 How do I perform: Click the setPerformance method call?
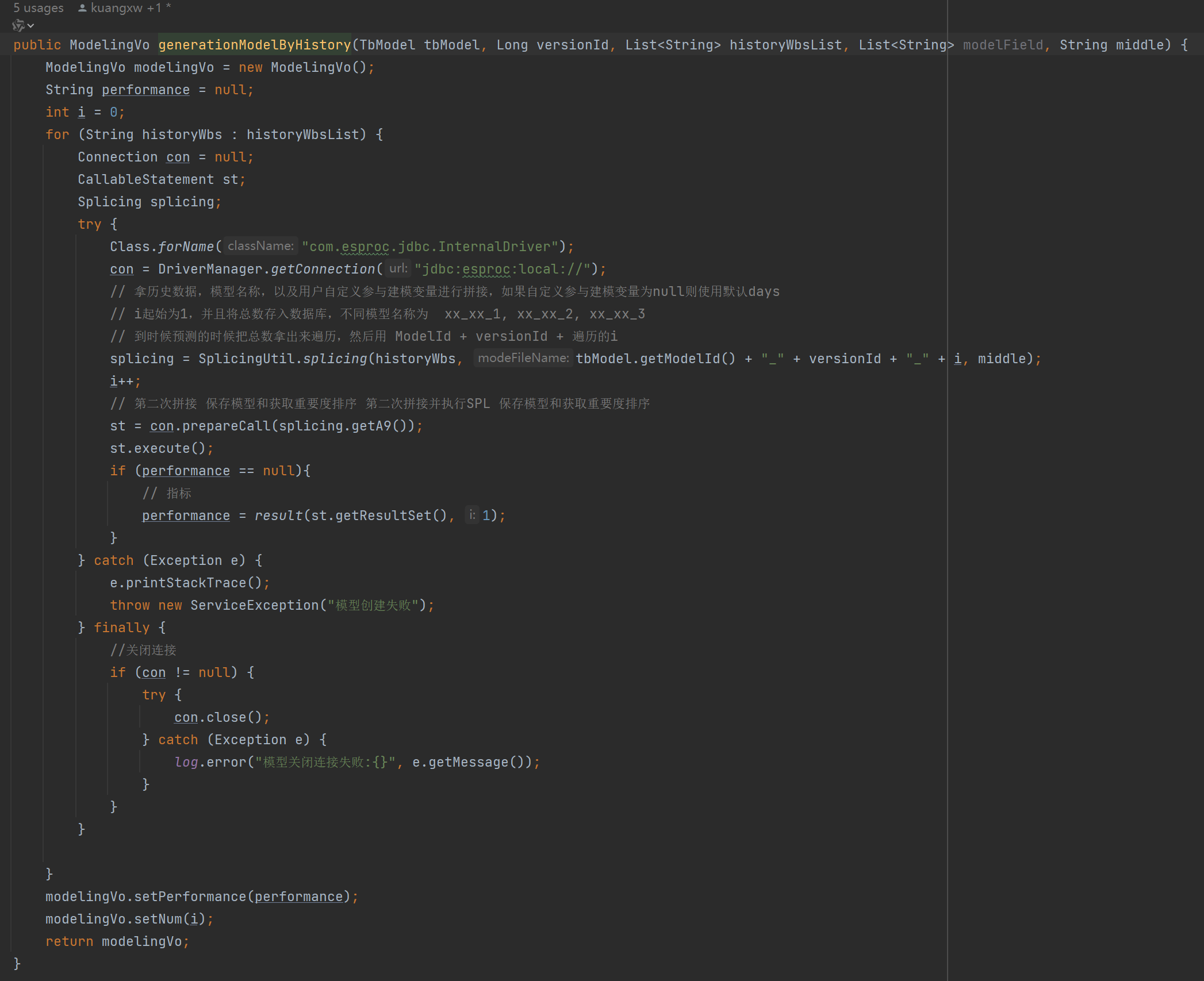coord(189,897)
